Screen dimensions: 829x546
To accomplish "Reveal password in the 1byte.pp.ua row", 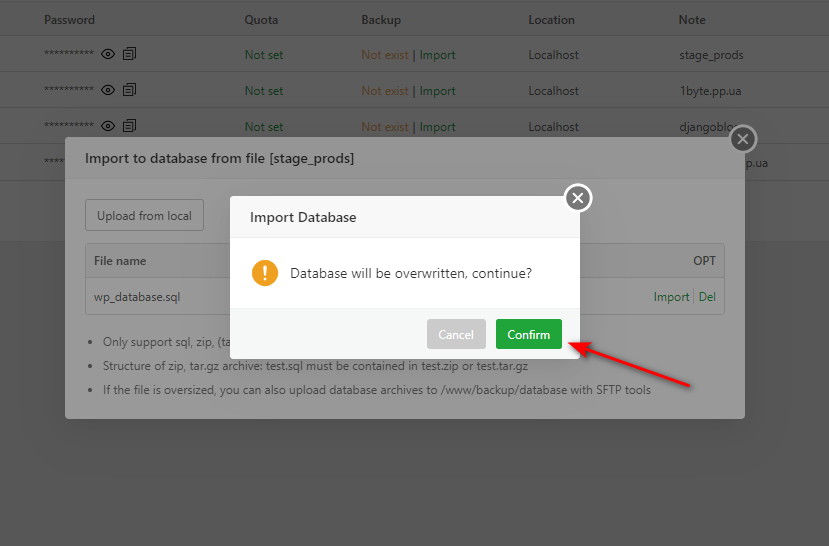I will [x=108, y=91].
